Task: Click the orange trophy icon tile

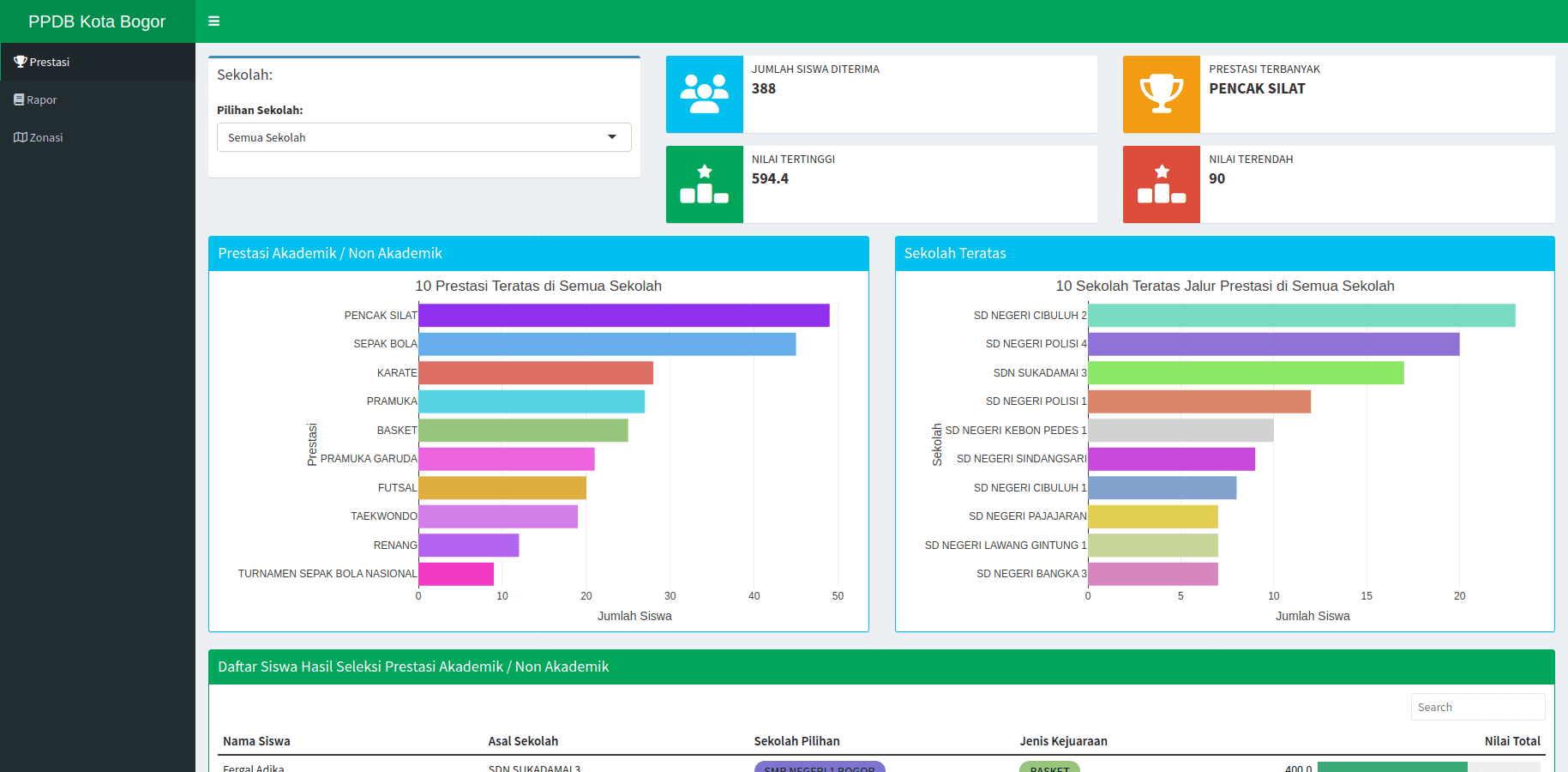Action: coord(1161,94)
